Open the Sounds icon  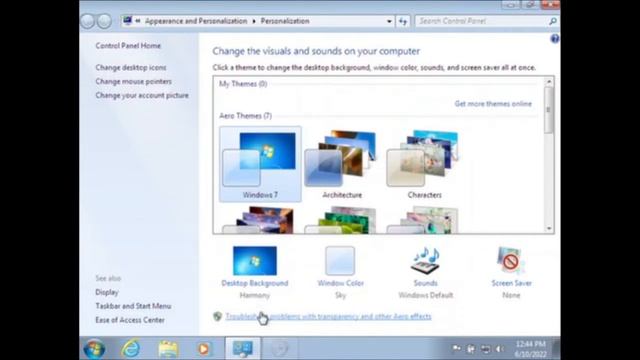[425, 261]
